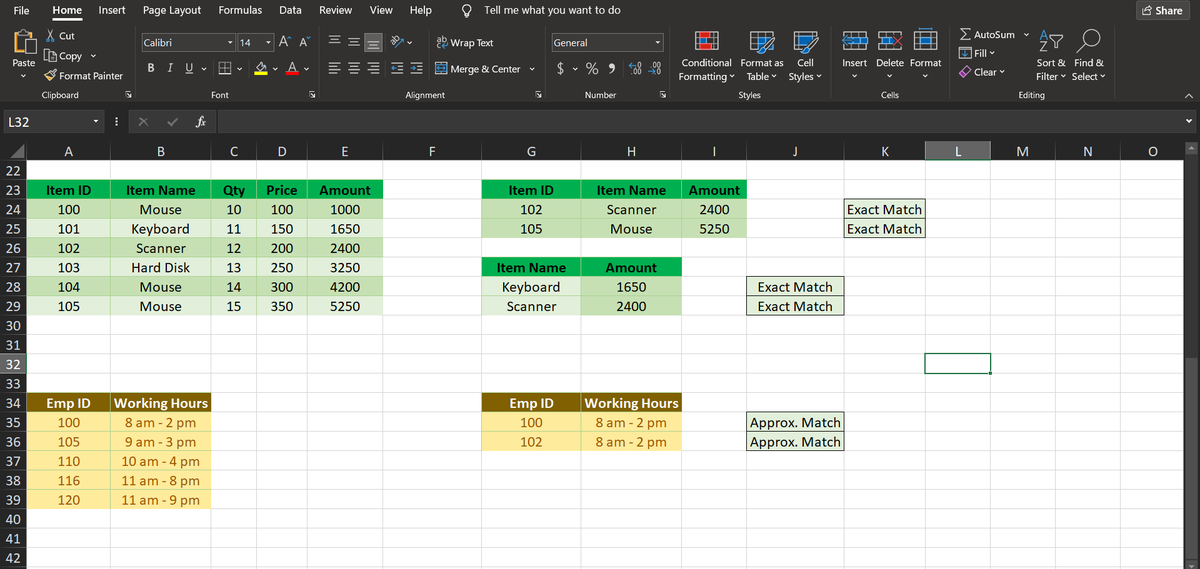Open the Font dialog launcher
This screenshot has height=569, width=1200.
[312, 95]
